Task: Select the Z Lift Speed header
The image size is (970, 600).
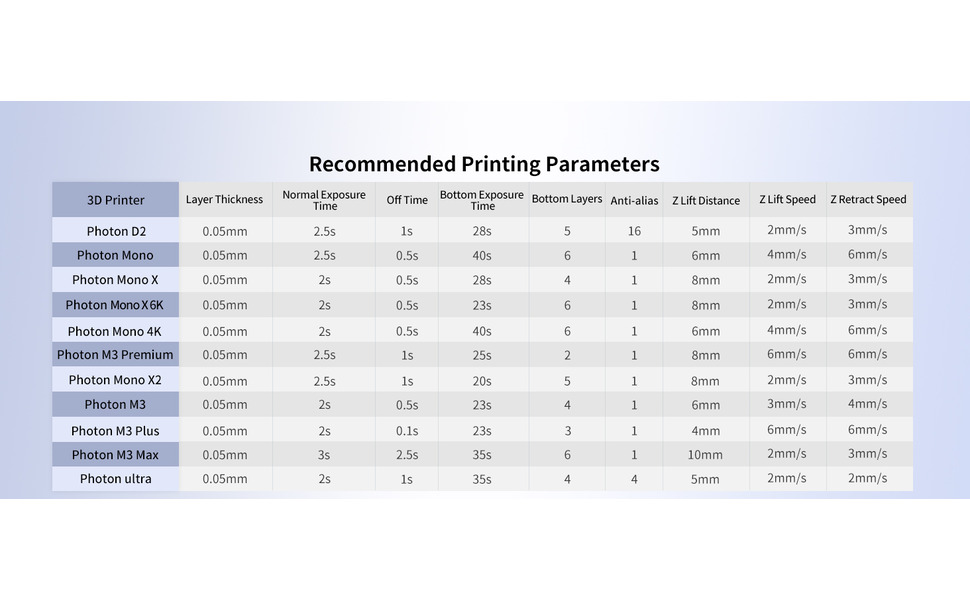Action: tap(787, 200)
